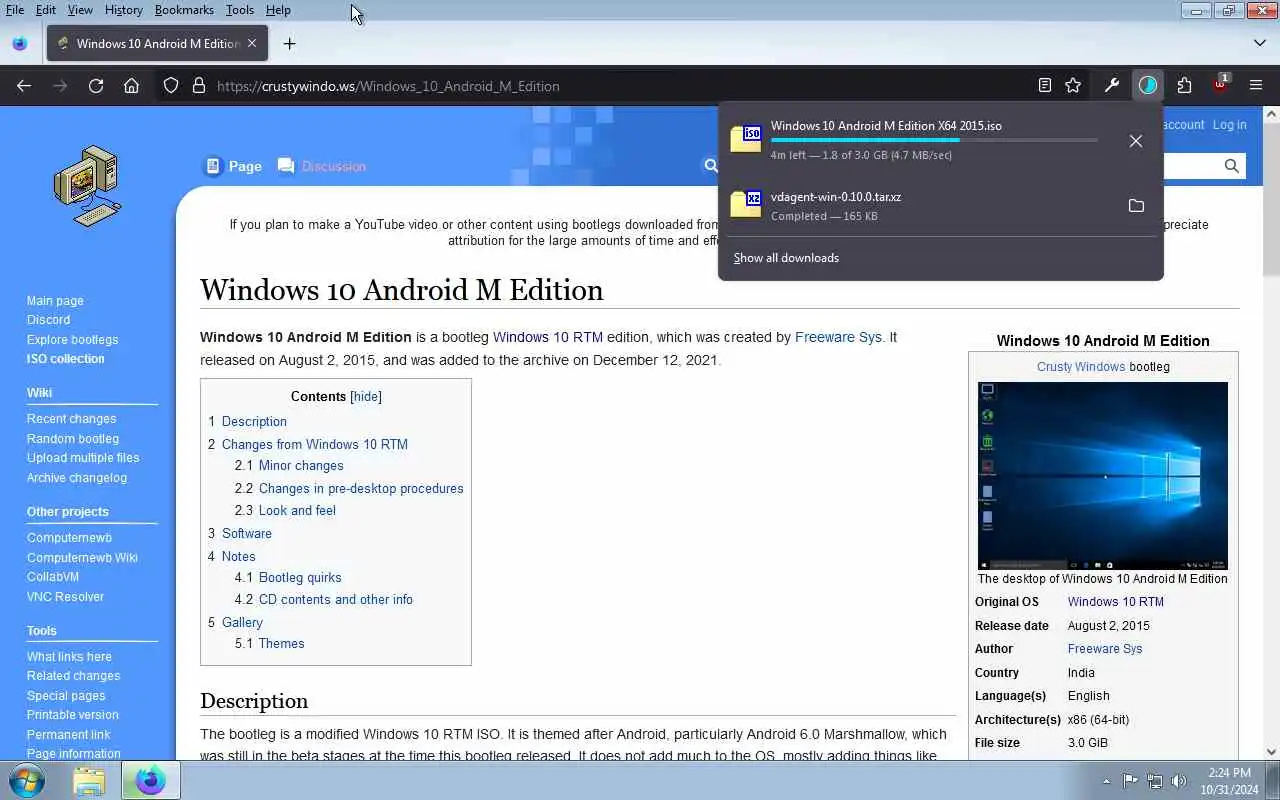Open the History menu

pyautogui.click(x=123, y=10)
